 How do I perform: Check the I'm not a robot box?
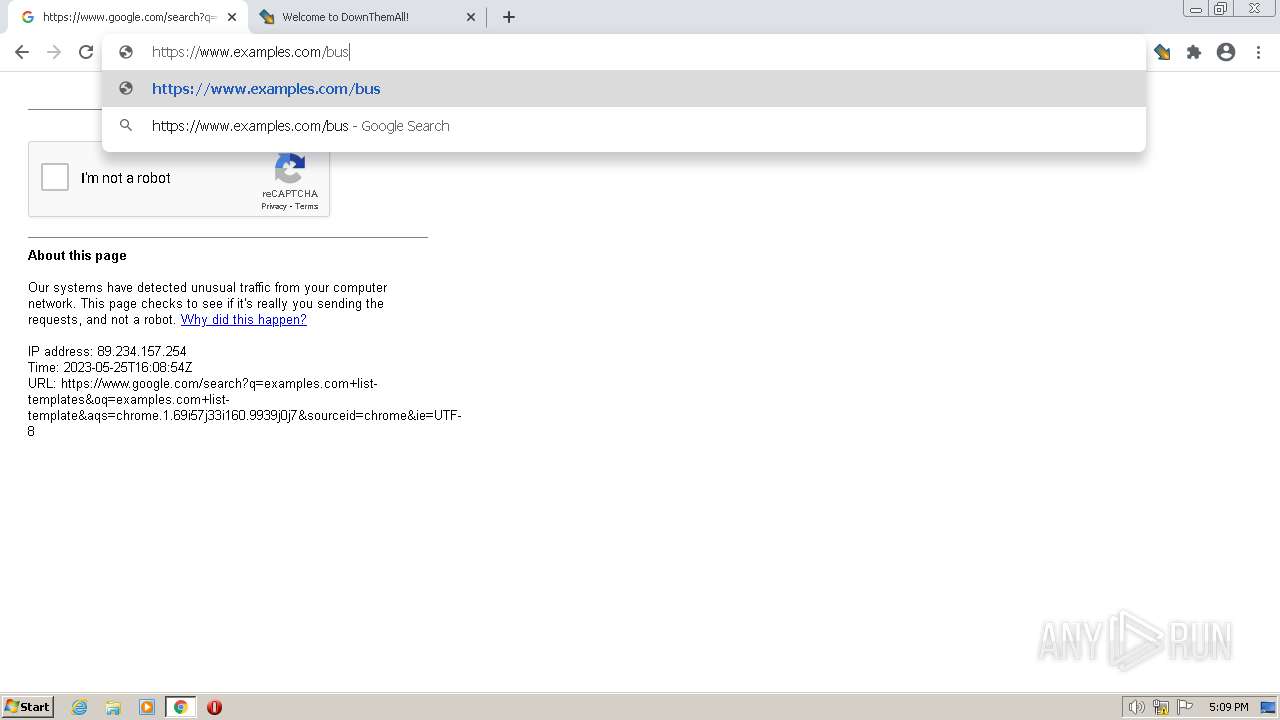point(55,178)
